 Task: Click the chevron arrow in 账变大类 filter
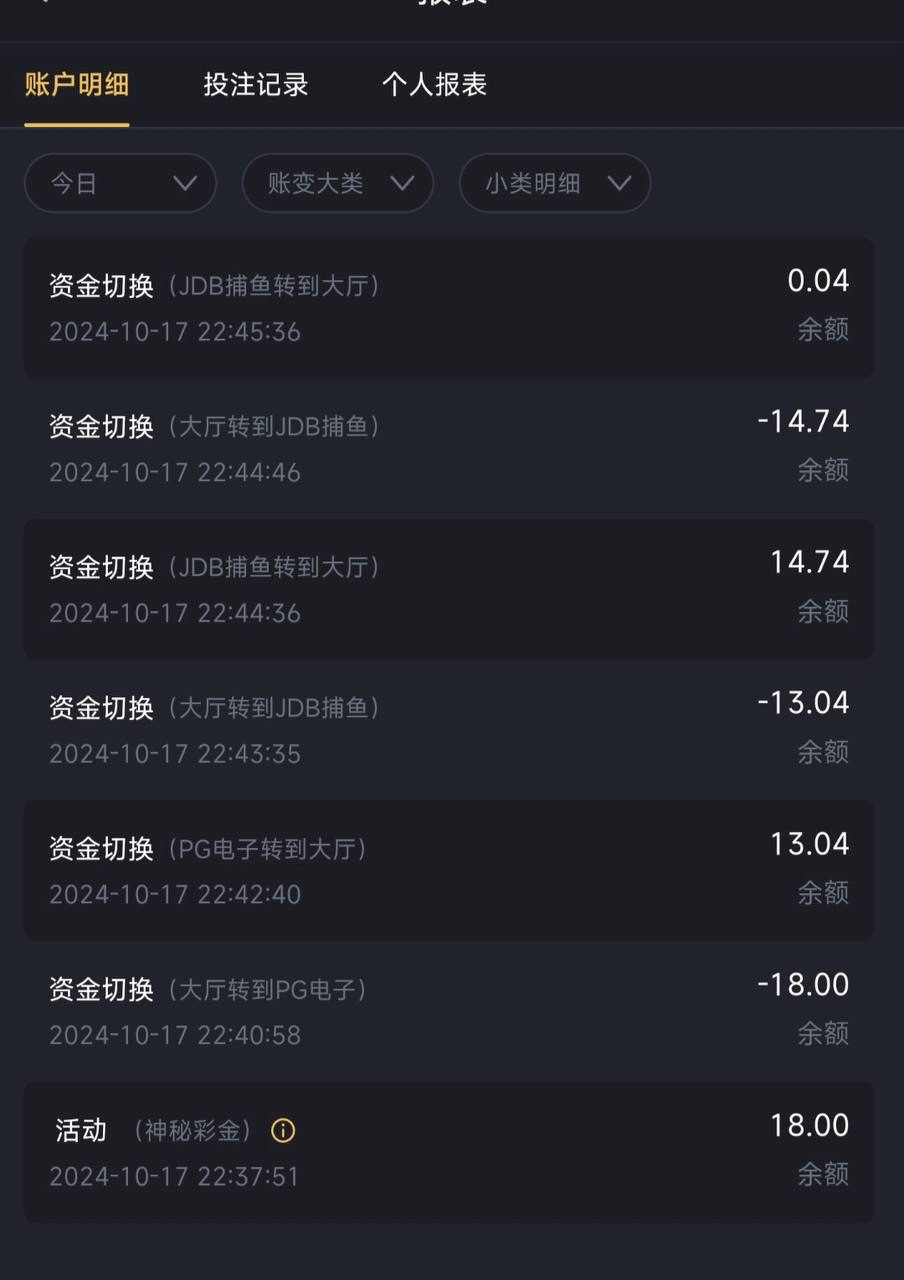pyautogui.click(x=402, y=183)
